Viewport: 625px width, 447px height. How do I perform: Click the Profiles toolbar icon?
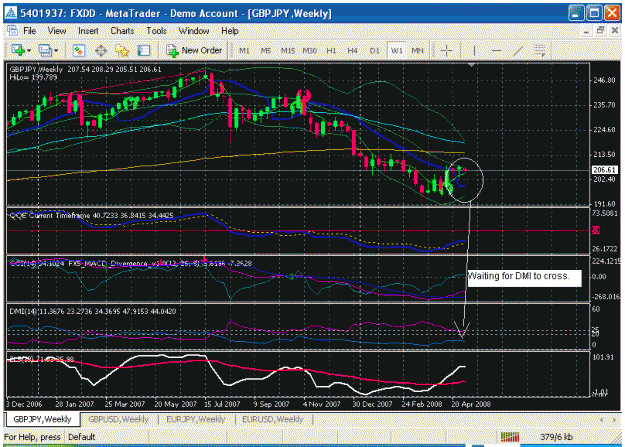45,50
